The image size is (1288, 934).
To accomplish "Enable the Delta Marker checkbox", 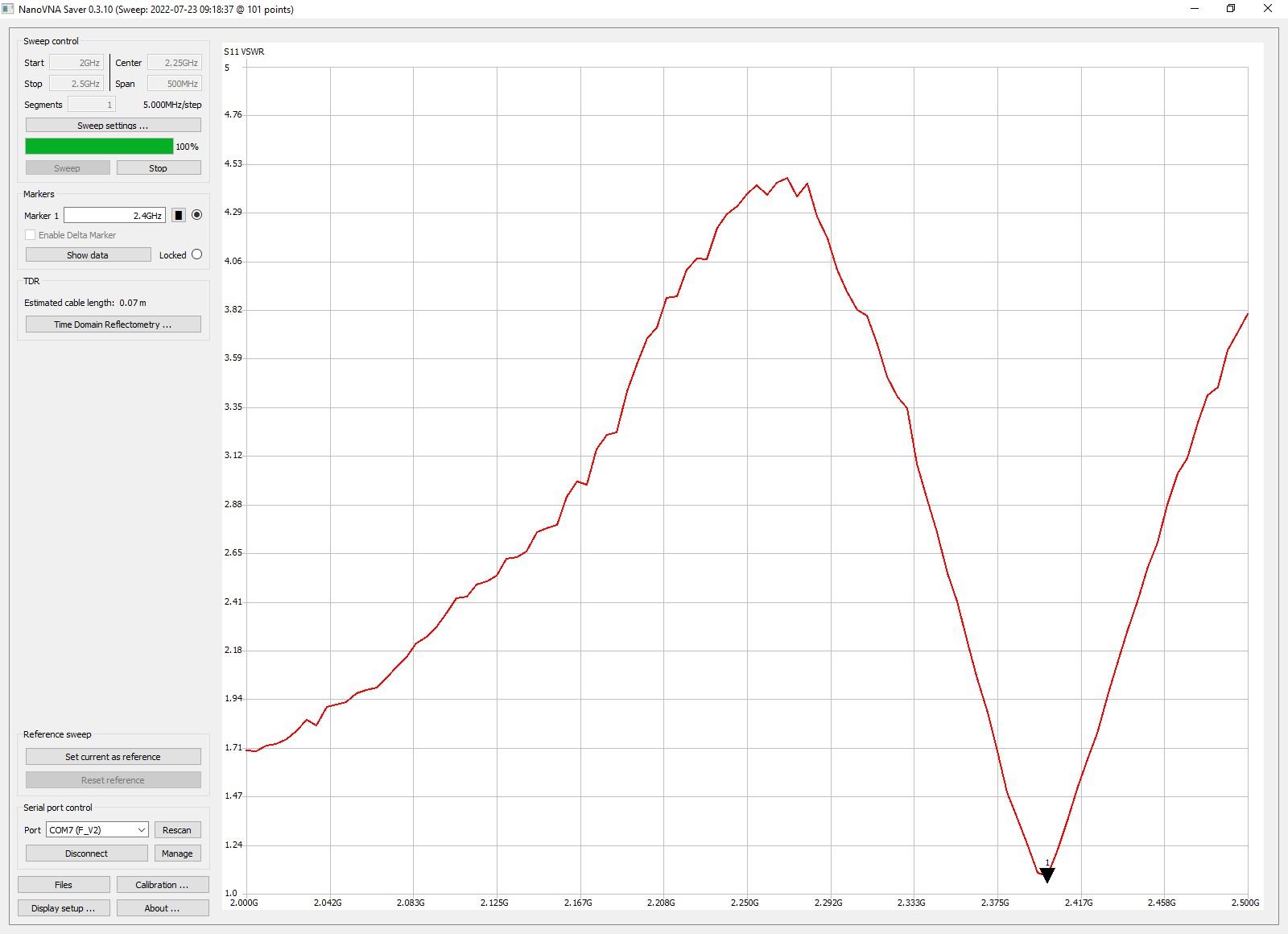I will (x=31, y=235).
